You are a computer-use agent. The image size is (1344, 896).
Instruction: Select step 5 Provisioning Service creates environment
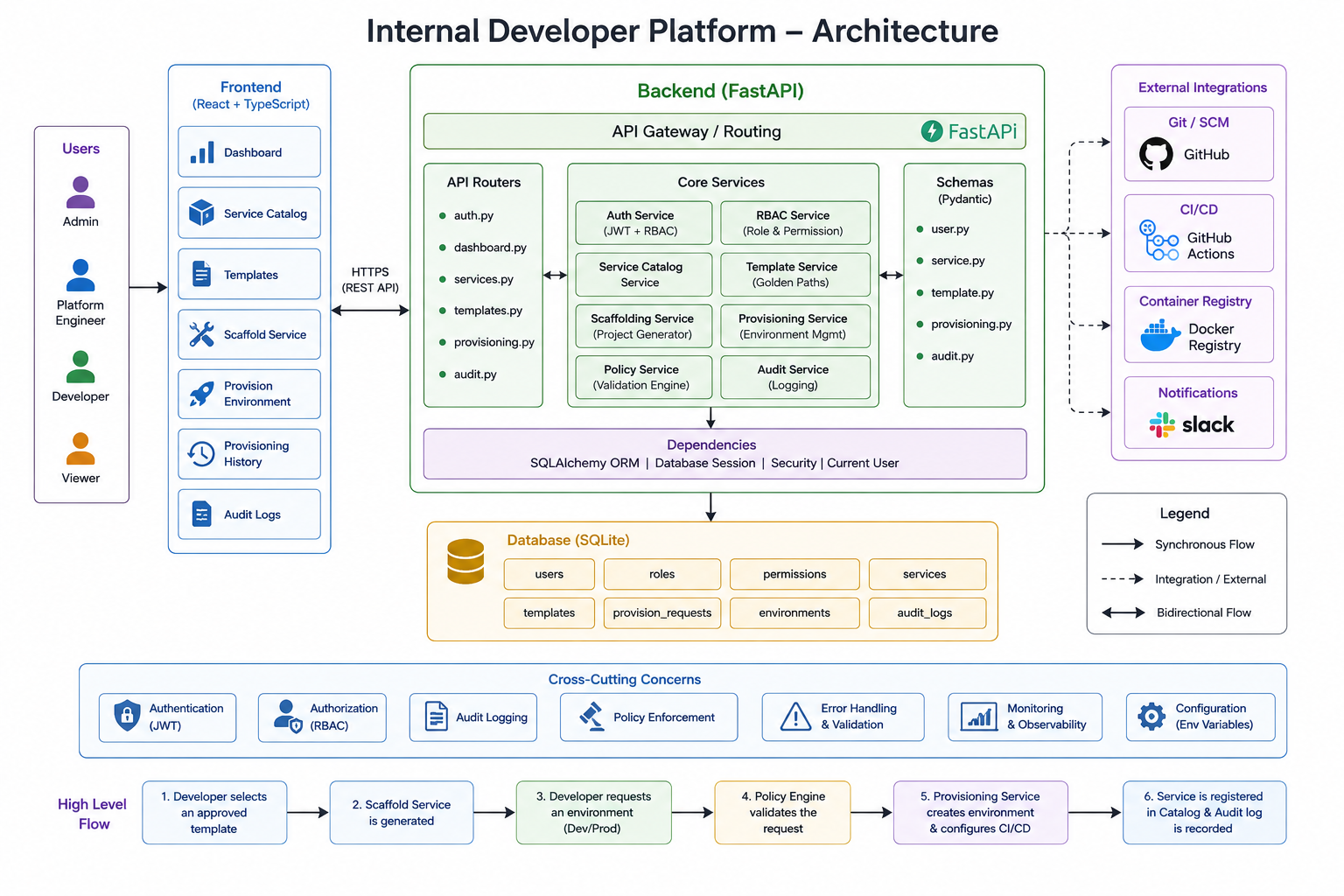click(981, 813)
